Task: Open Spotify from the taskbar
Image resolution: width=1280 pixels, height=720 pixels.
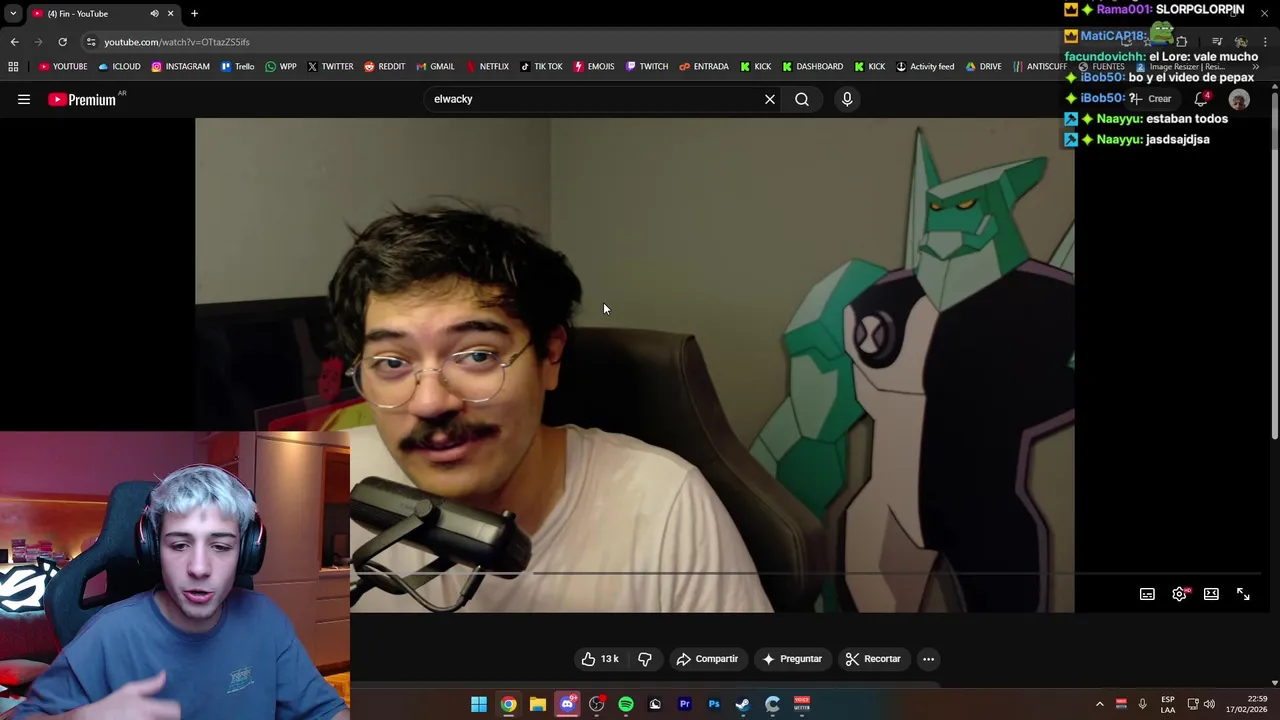Action: click(626, 705)
